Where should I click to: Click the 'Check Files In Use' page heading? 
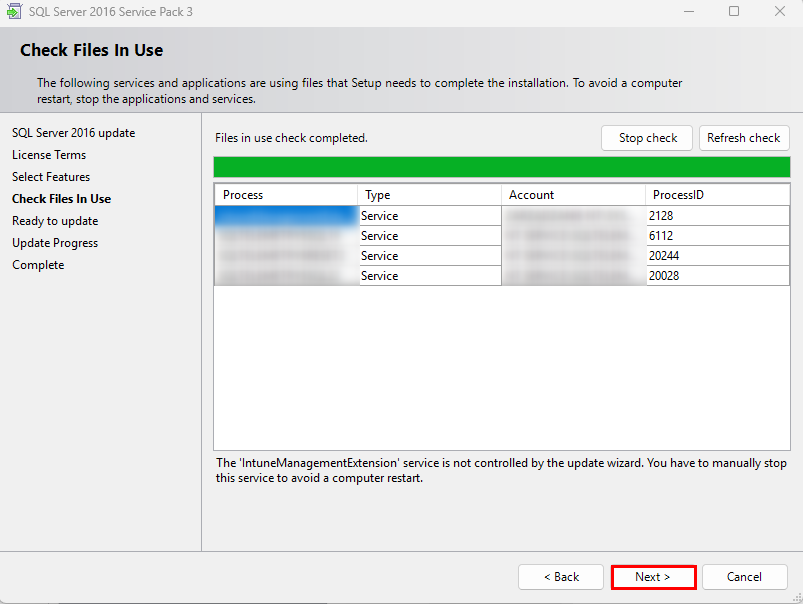92,50
